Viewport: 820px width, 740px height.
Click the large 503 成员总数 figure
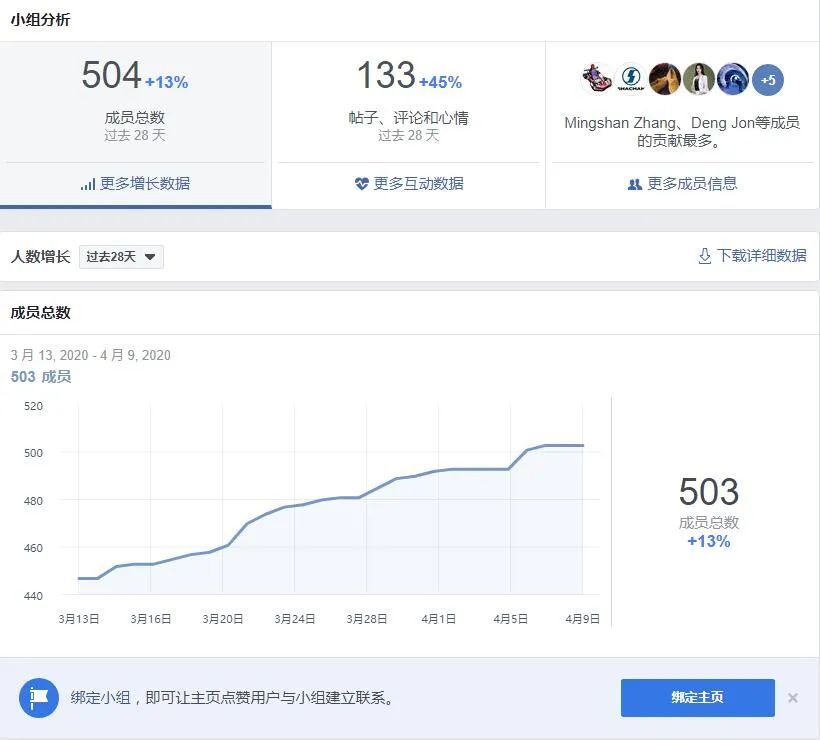(x=708, y=492)
